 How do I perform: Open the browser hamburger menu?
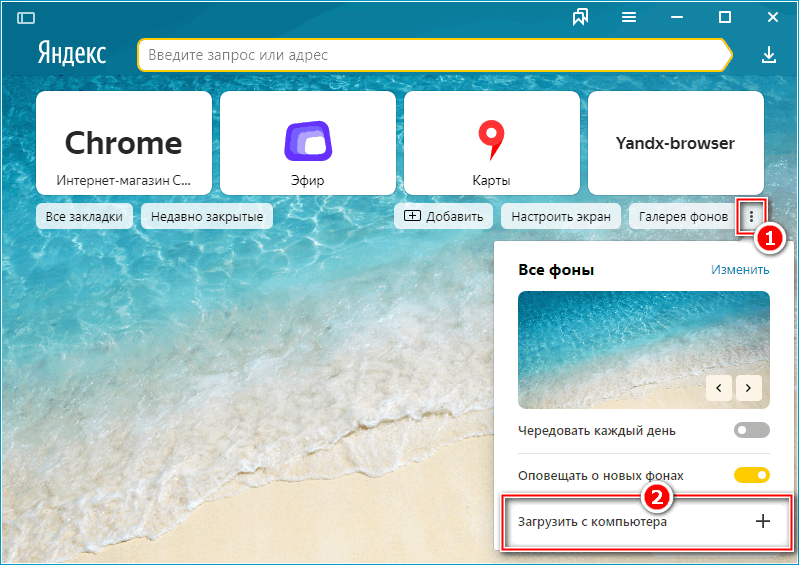629,17
